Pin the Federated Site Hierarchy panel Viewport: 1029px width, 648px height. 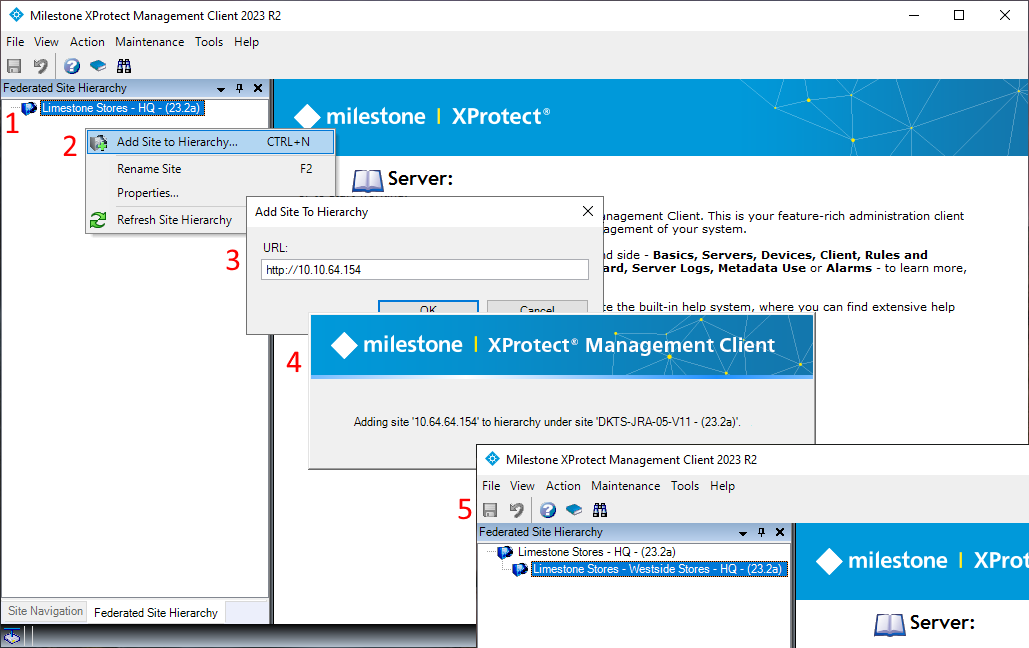[x=240, y=88]
